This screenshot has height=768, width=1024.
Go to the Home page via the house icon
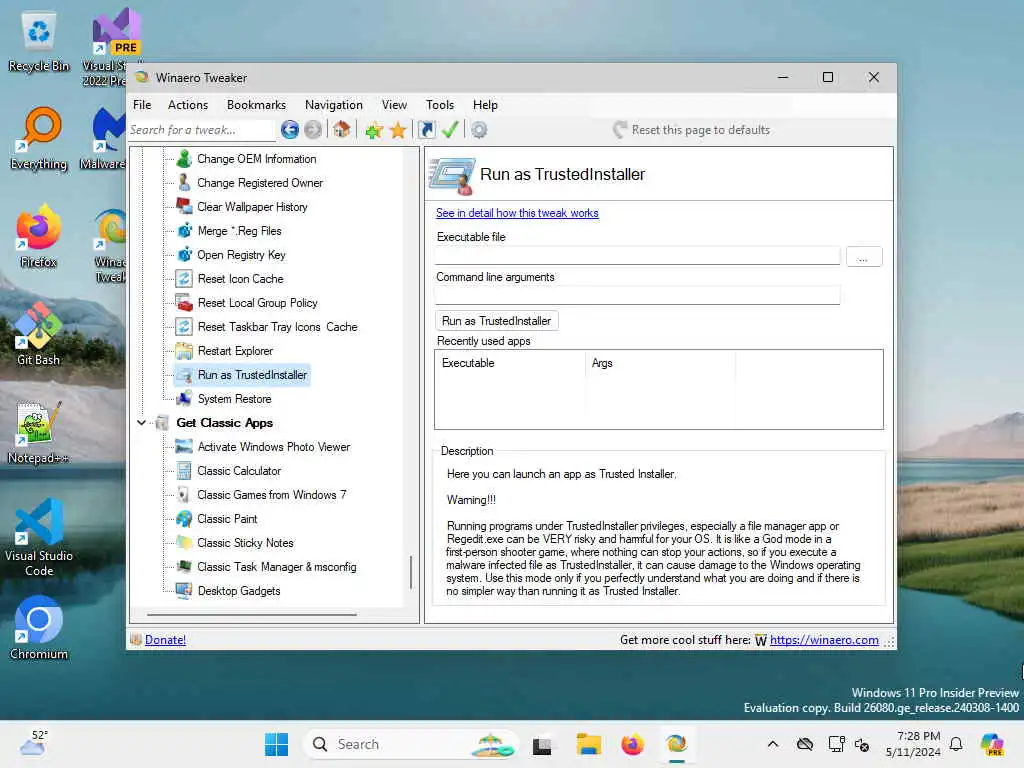(342, 129)
